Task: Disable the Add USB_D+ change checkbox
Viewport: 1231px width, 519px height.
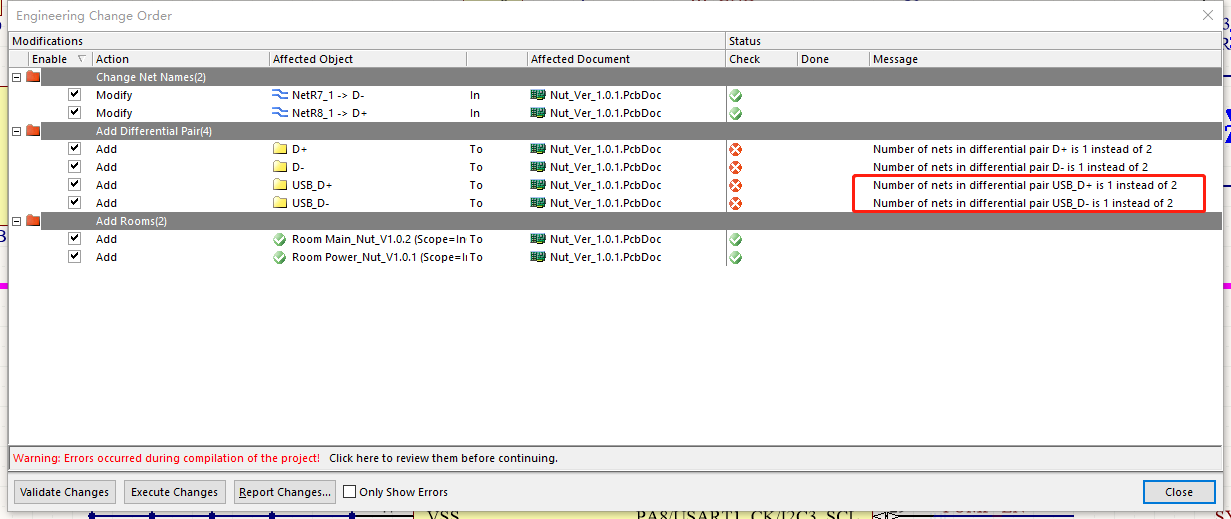Action: (x=74, y=184)
